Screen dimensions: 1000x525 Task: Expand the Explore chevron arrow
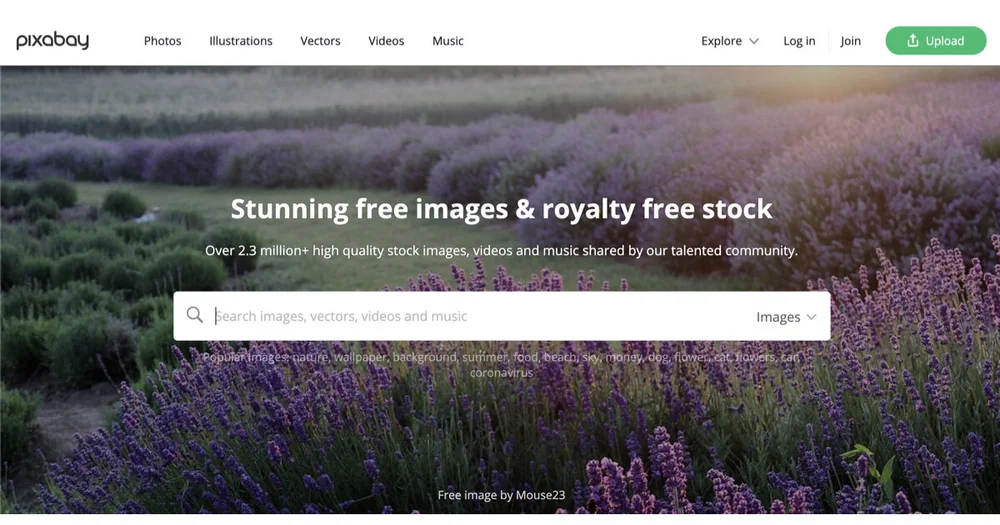tap(754, 41)
